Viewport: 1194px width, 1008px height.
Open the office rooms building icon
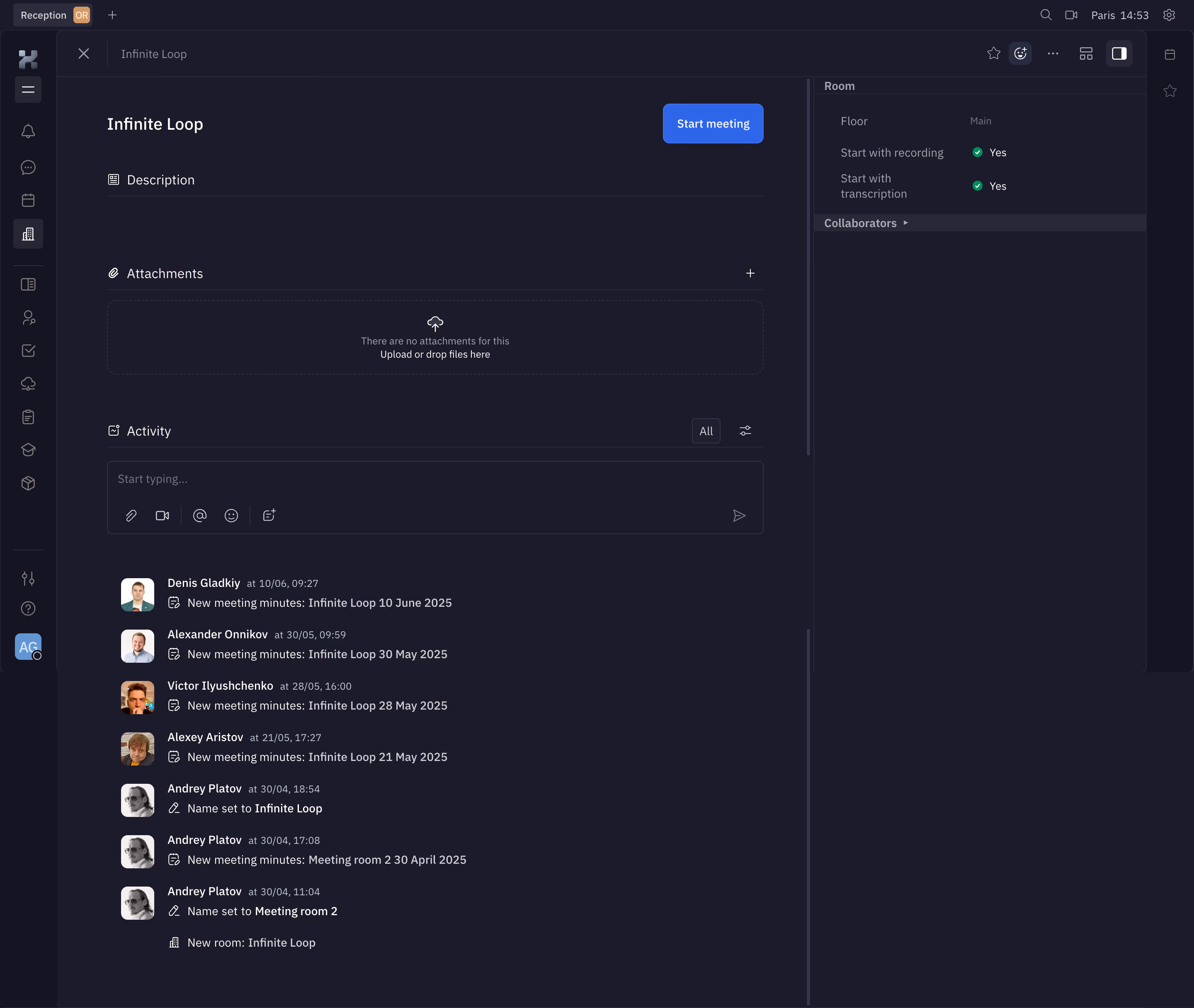[28, 234]
